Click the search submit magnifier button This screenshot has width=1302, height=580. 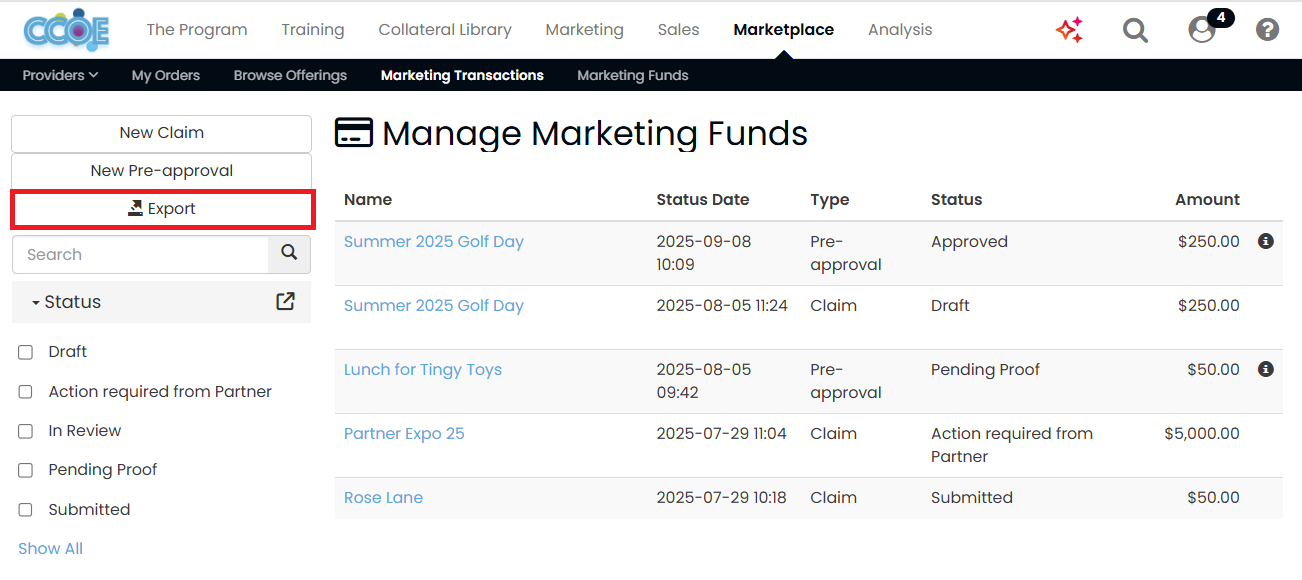pyautogui.click(x=289, y=254)
